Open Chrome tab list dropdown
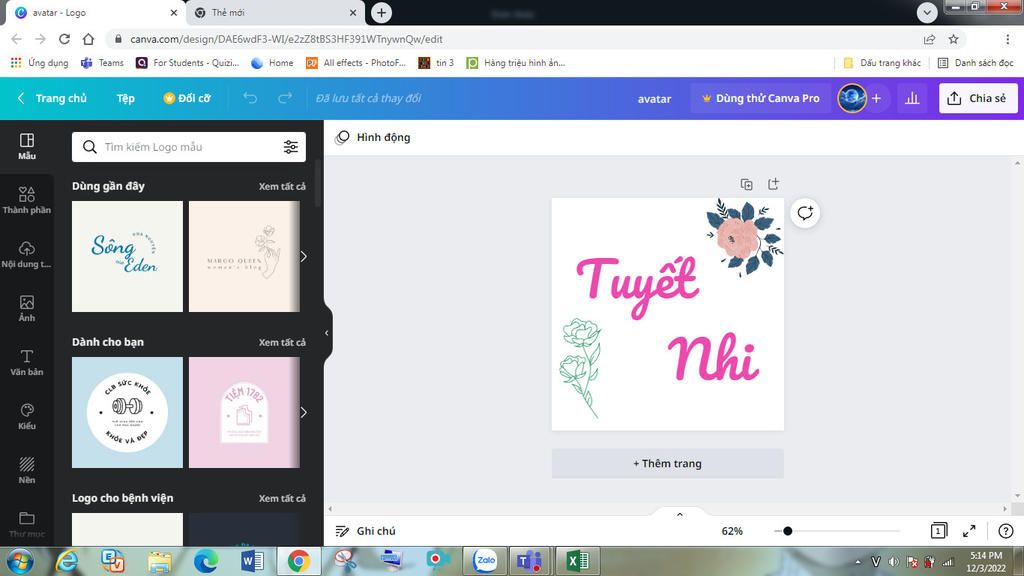The image size is (1024, 576). click(x=927, y=12)
